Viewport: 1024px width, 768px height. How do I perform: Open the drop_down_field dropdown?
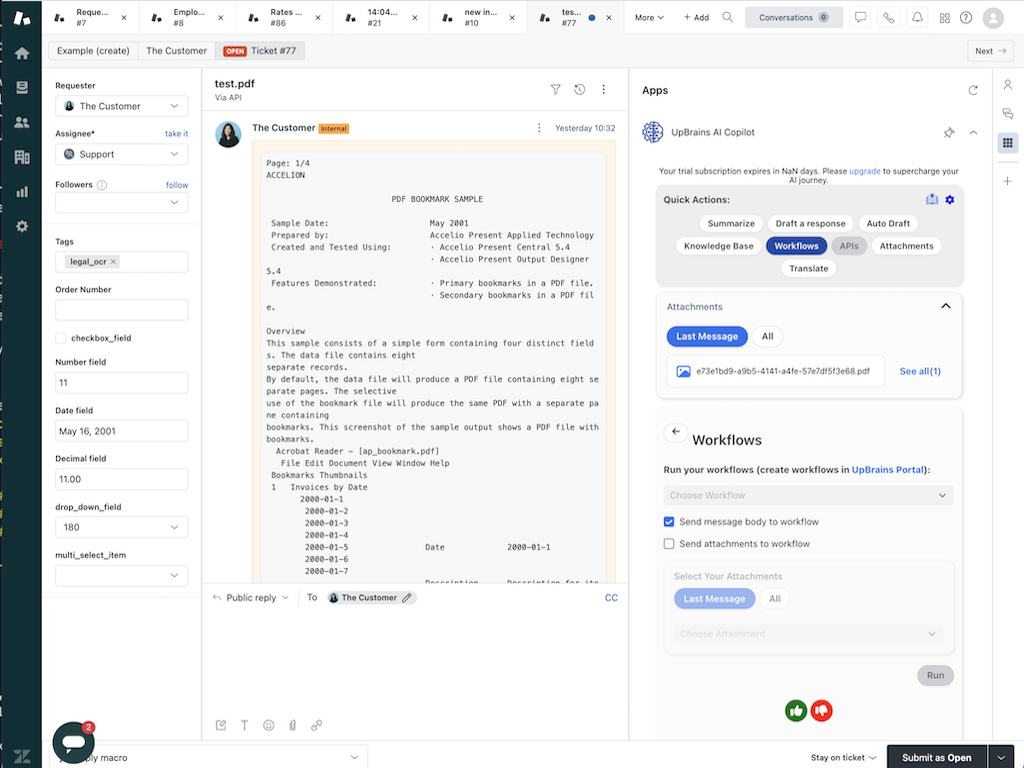[x=121, y=527]
